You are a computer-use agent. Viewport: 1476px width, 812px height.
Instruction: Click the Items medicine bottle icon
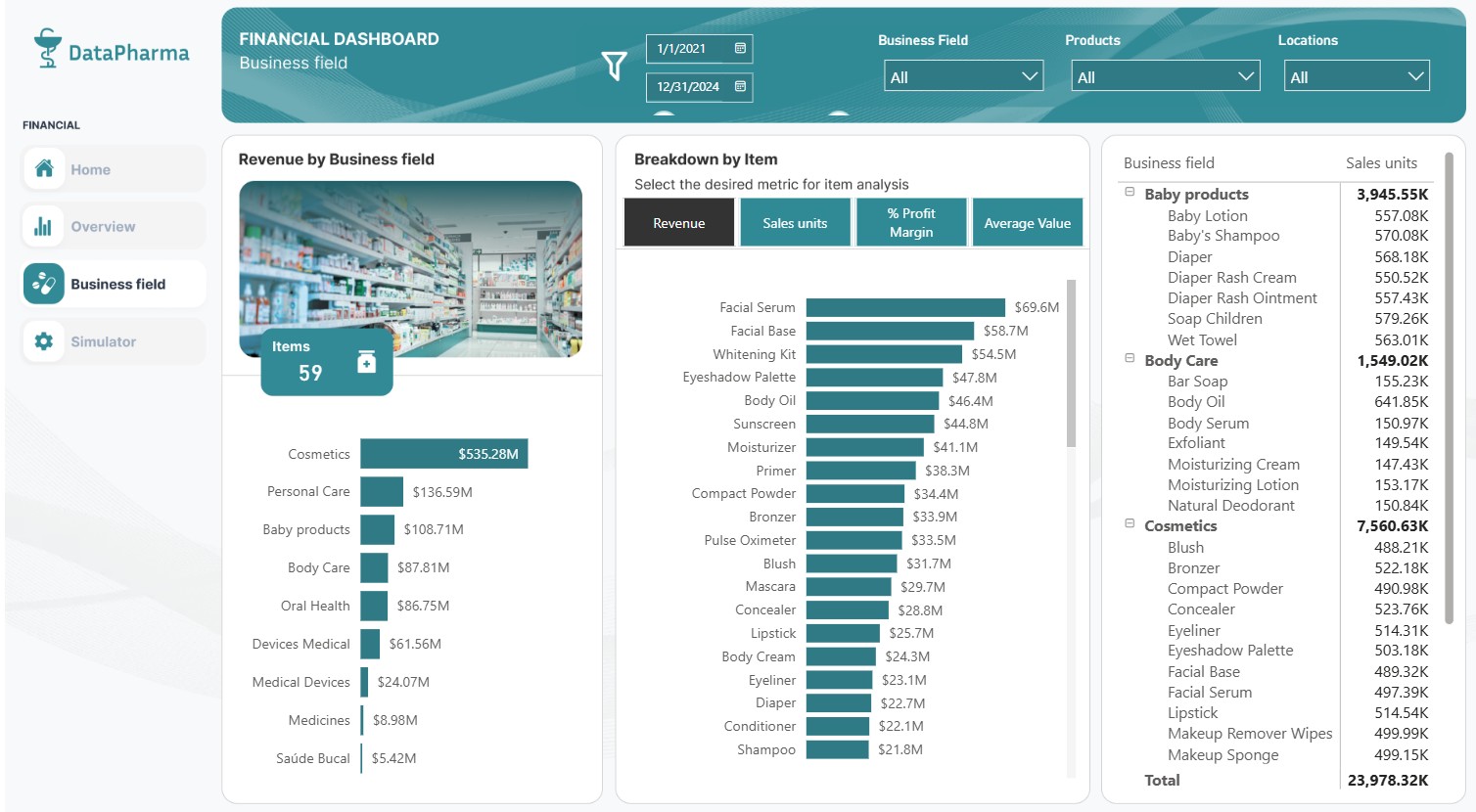[366, 362]
